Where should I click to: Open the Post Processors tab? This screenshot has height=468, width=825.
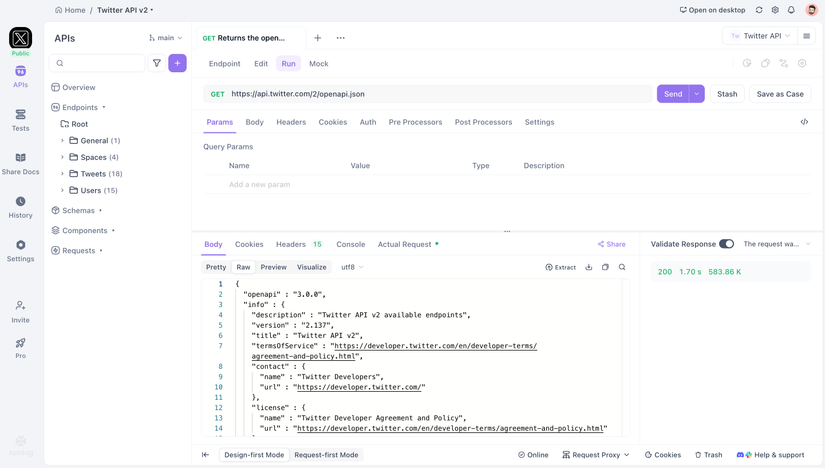point(483,122)
